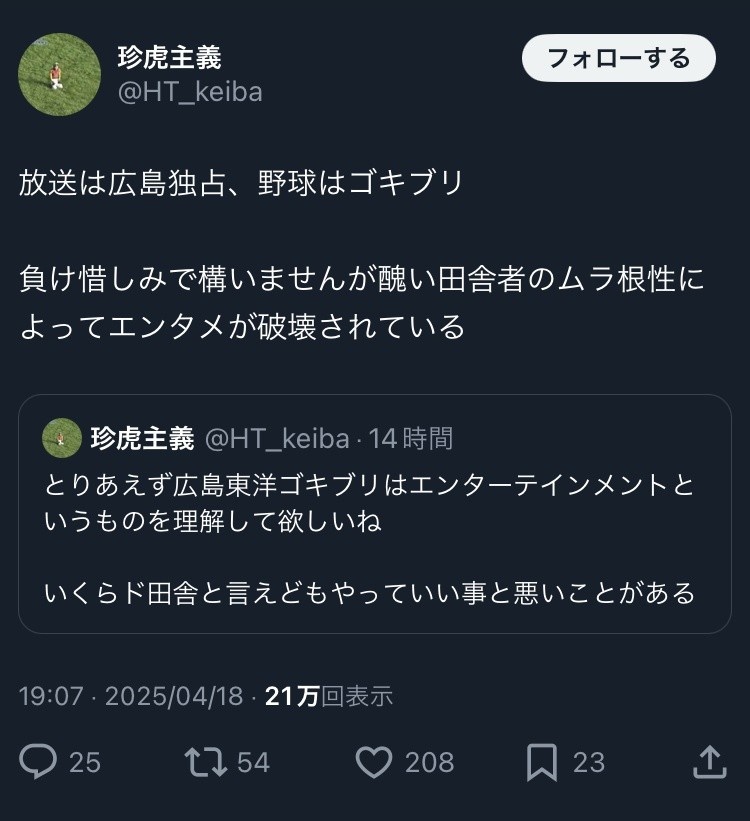750x821 pixels.
Task: Open the quoted post's 14時間 timestamp
Action: point(411,438)
